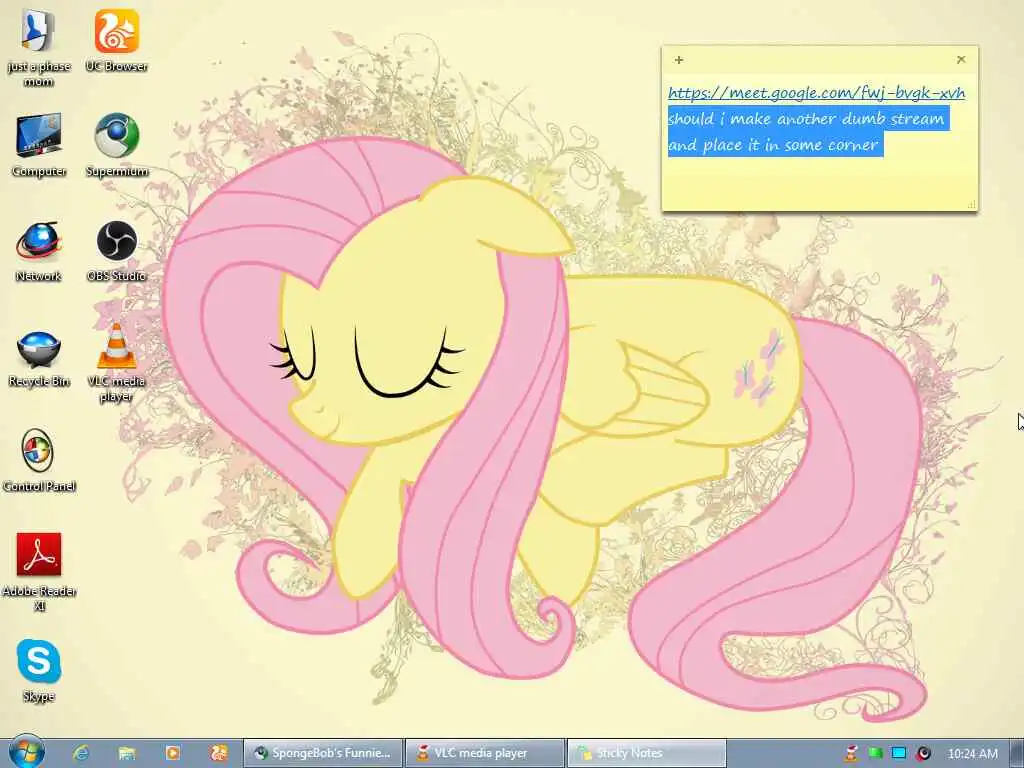Click the sticky note's resize grip corner

971,204
